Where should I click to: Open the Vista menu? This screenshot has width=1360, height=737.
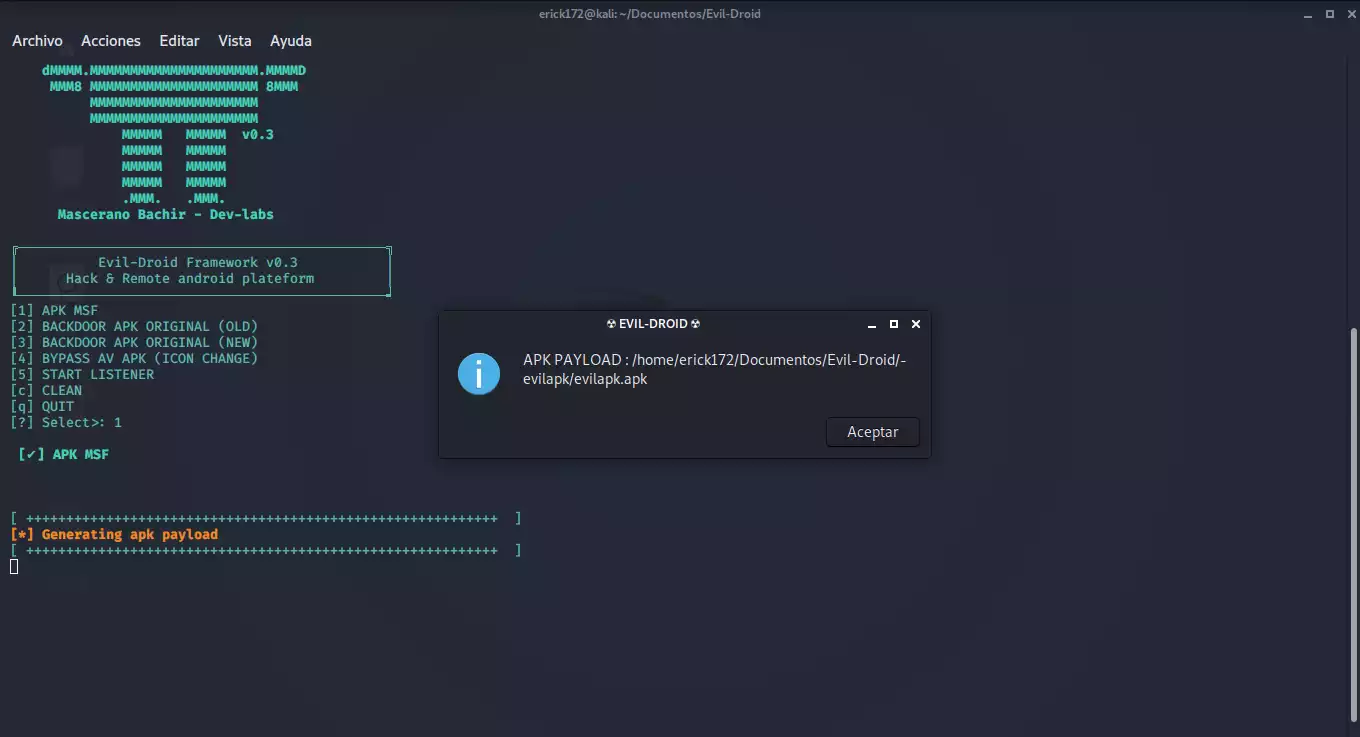tap(235, 41)
